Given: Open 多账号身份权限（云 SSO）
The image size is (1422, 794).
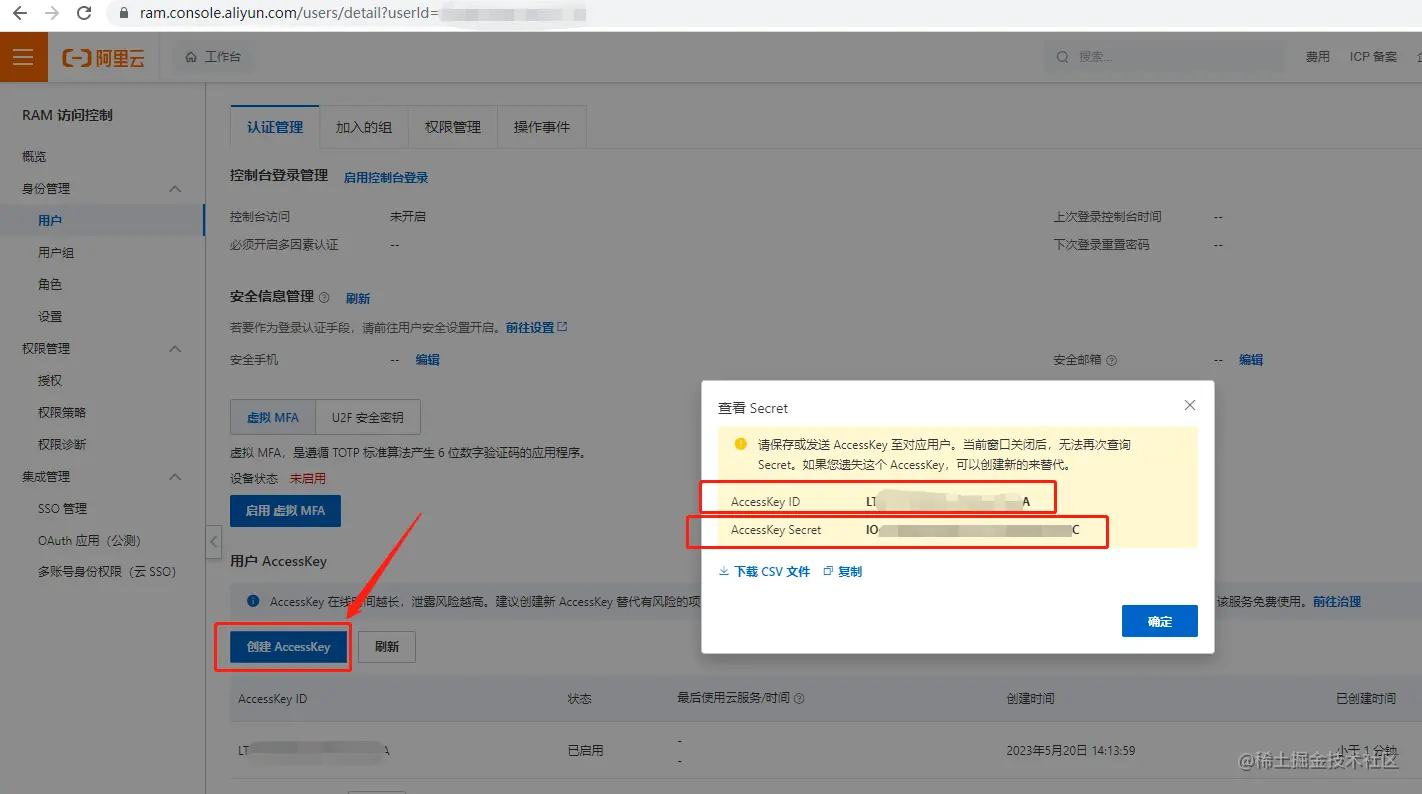Looking at the screenshot, I should (x=107, y=572).
